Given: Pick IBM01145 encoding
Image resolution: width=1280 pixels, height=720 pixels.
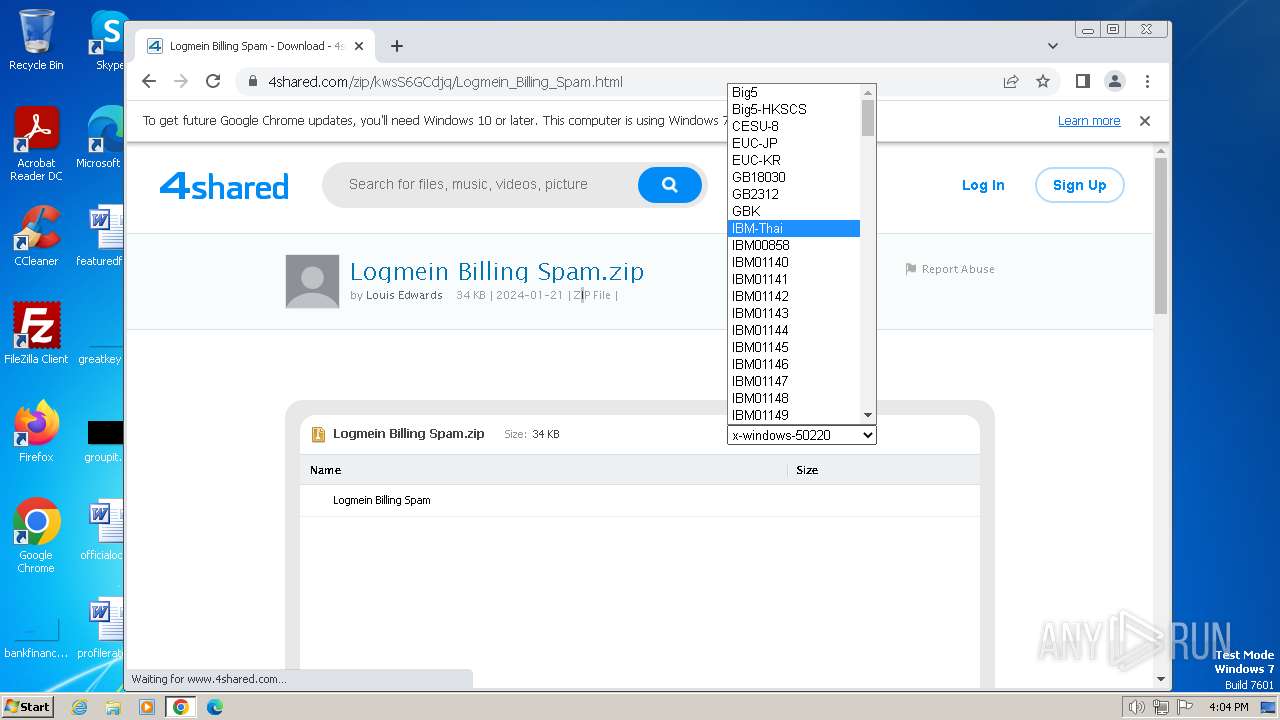Looking at the screenshot, I should [794, 347].
